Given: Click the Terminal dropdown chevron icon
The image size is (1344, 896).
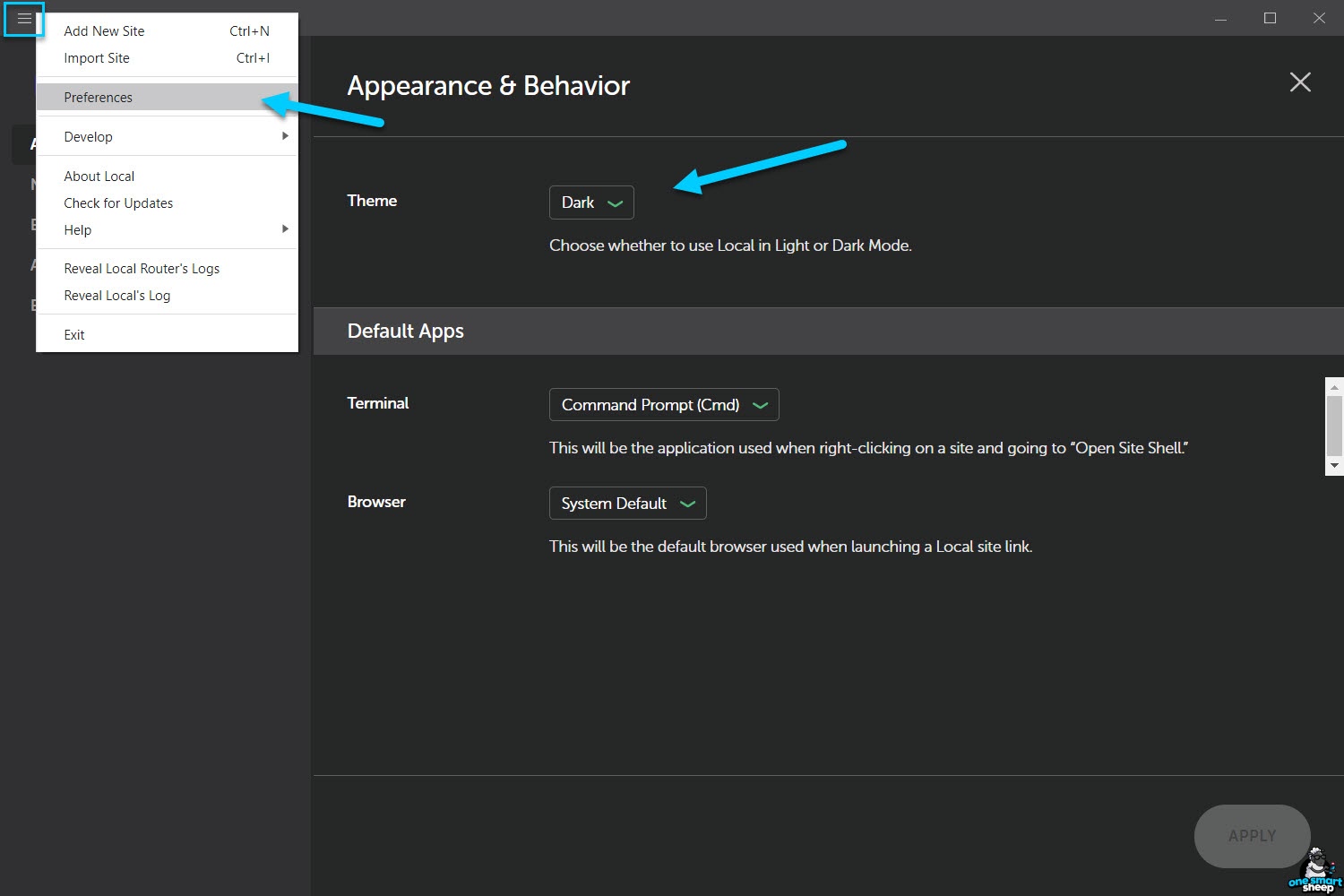Looking at the screenshot, I should (x=762, y=404).
